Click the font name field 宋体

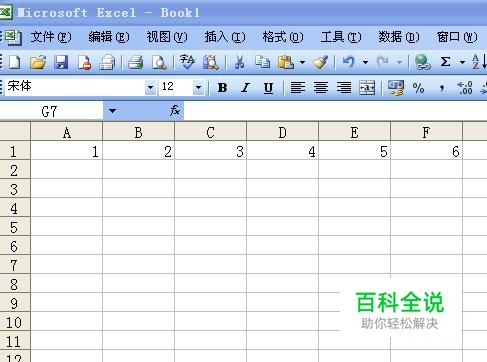pos(75,88)
